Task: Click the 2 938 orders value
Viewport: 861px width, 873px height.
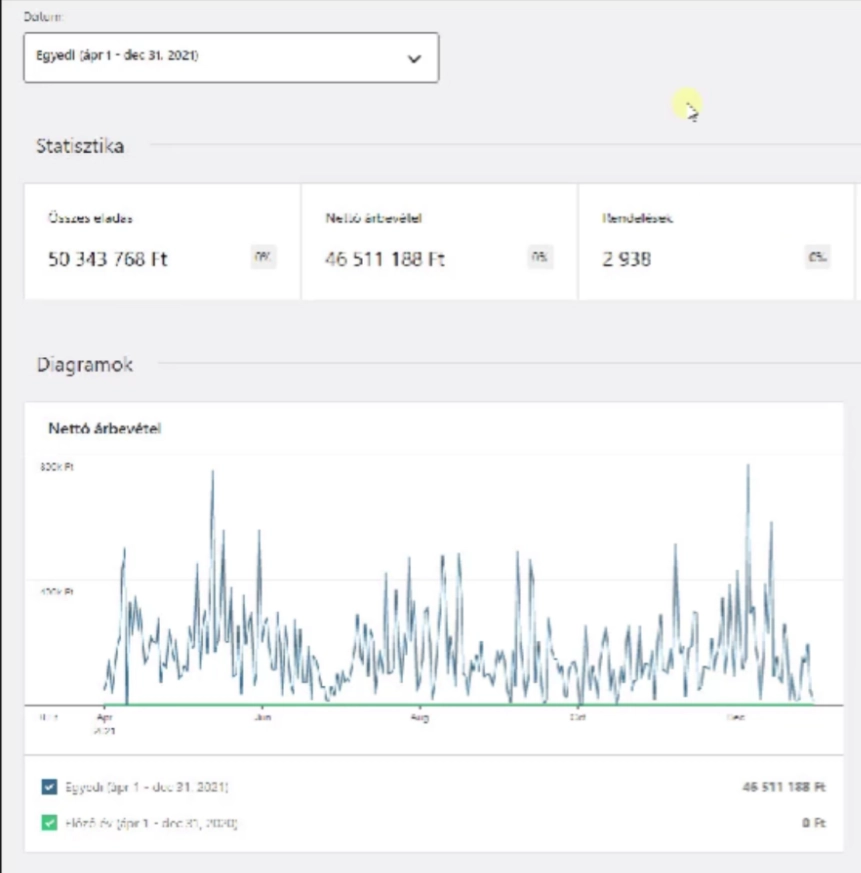Action: point(626,259)
